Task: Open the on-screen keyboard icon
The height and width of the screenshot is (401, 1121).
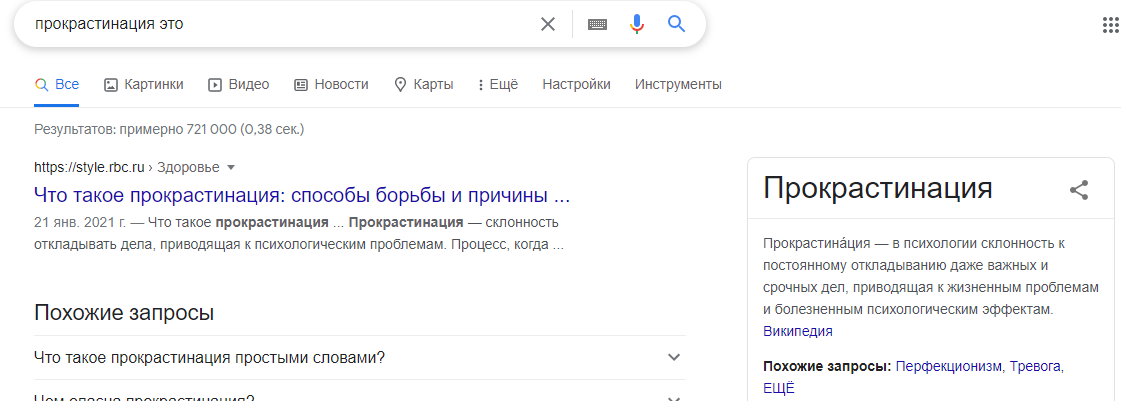Action: tap(598, 24)
